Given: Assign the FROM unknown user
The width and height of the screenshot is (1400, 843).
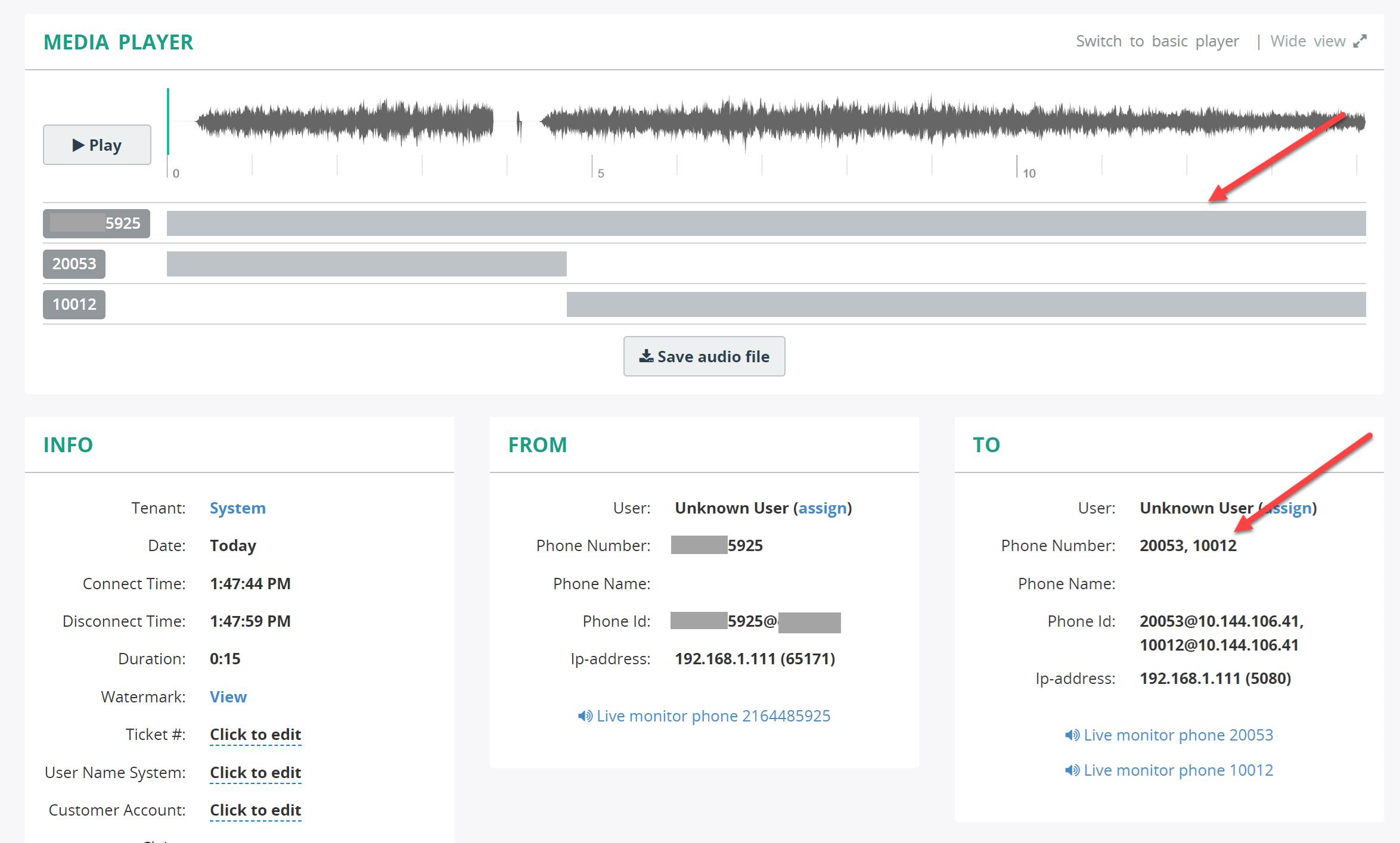Looking at the screenshot, I should (822, 508).
